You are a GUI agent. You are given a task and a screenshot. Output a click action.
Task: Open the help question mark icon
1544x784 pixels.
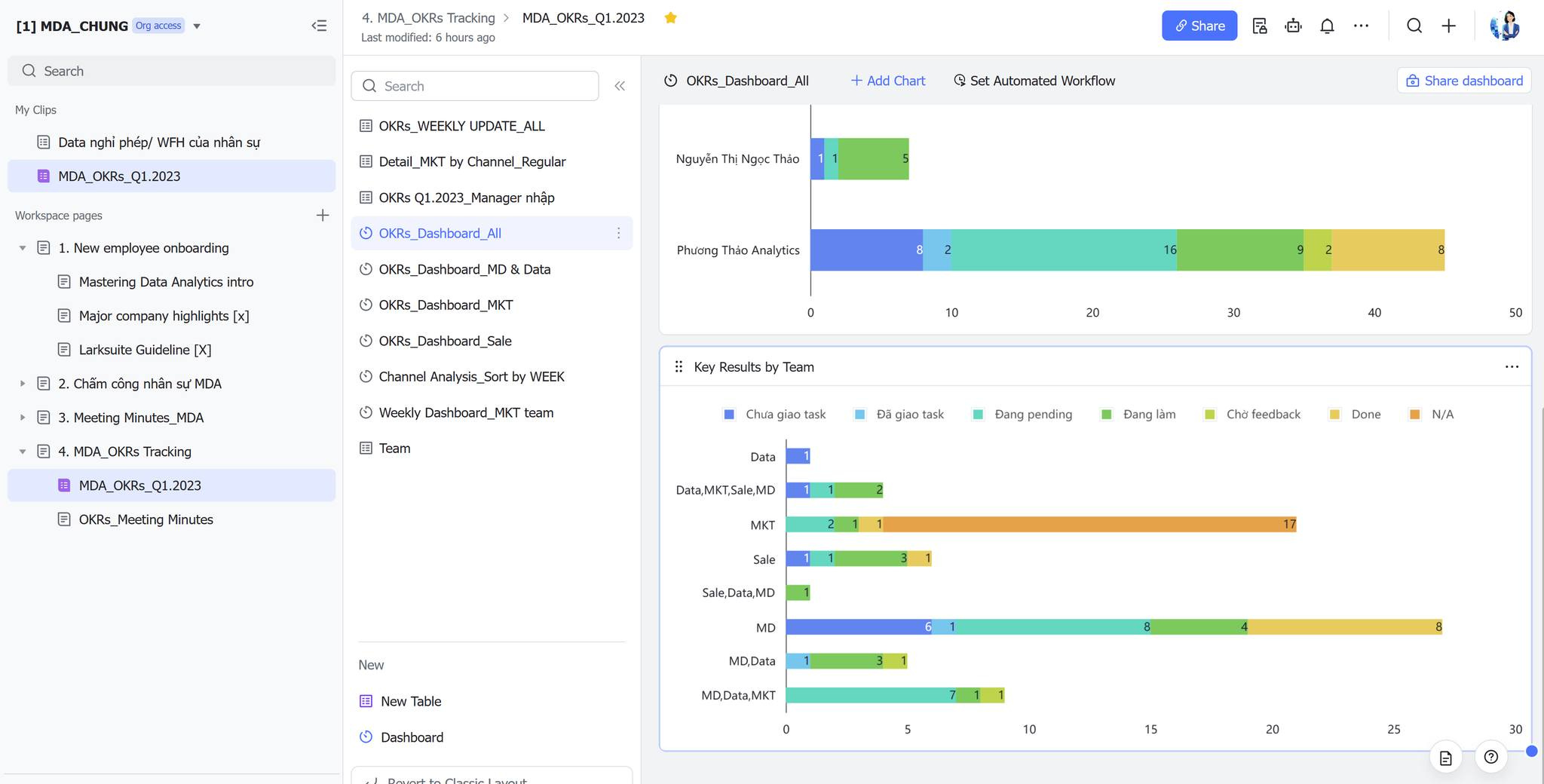point(1490,758)
